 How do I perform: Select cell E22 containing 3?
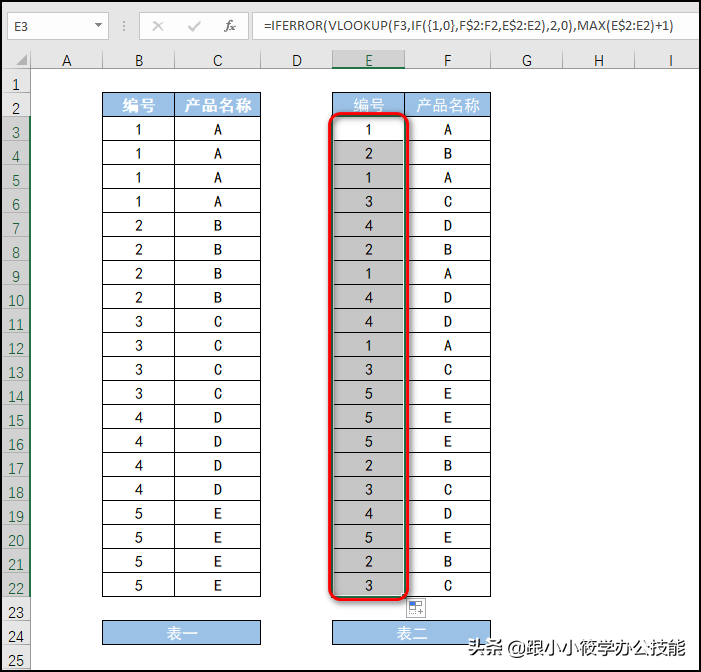(368, 585)
